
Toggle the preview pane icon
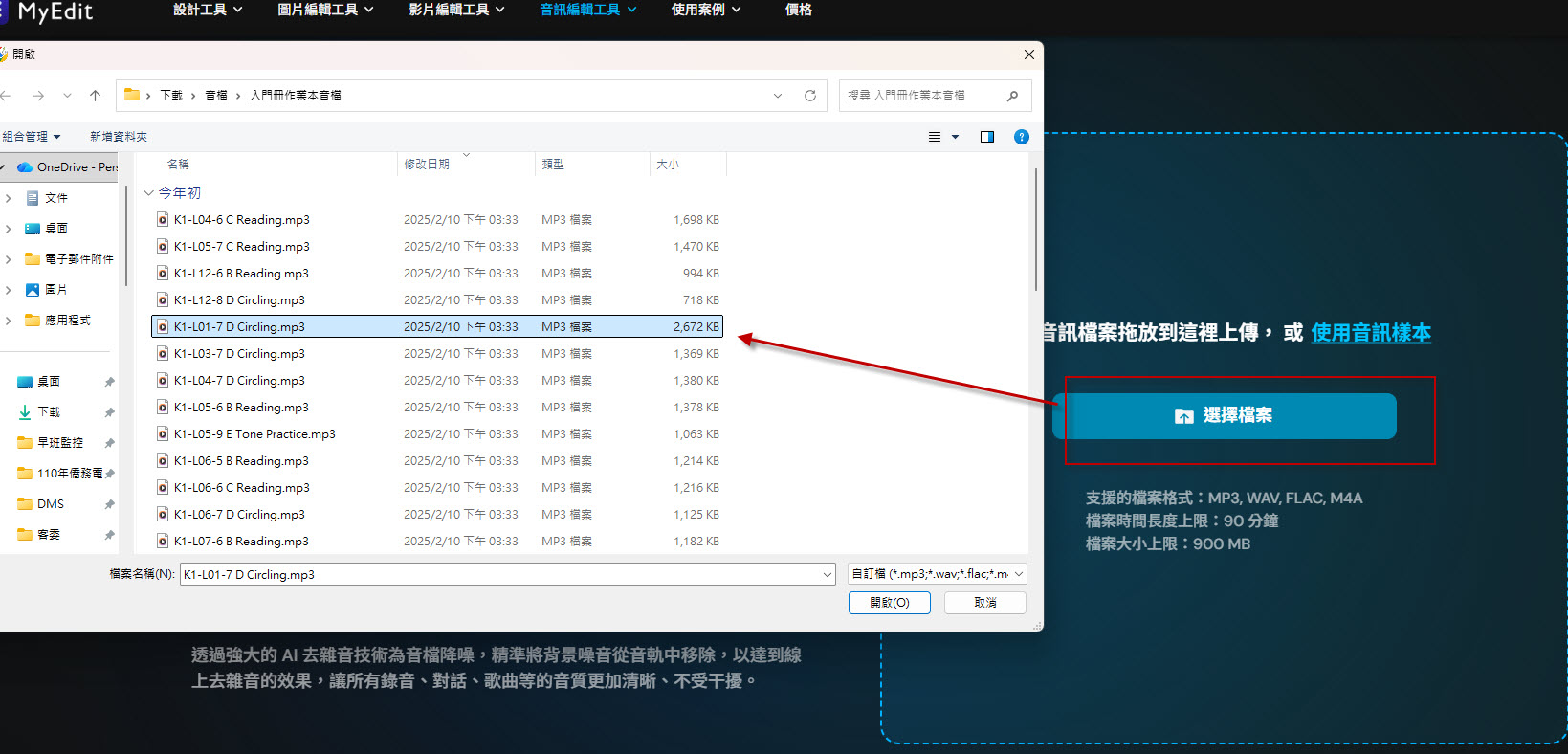coord(987,137)
